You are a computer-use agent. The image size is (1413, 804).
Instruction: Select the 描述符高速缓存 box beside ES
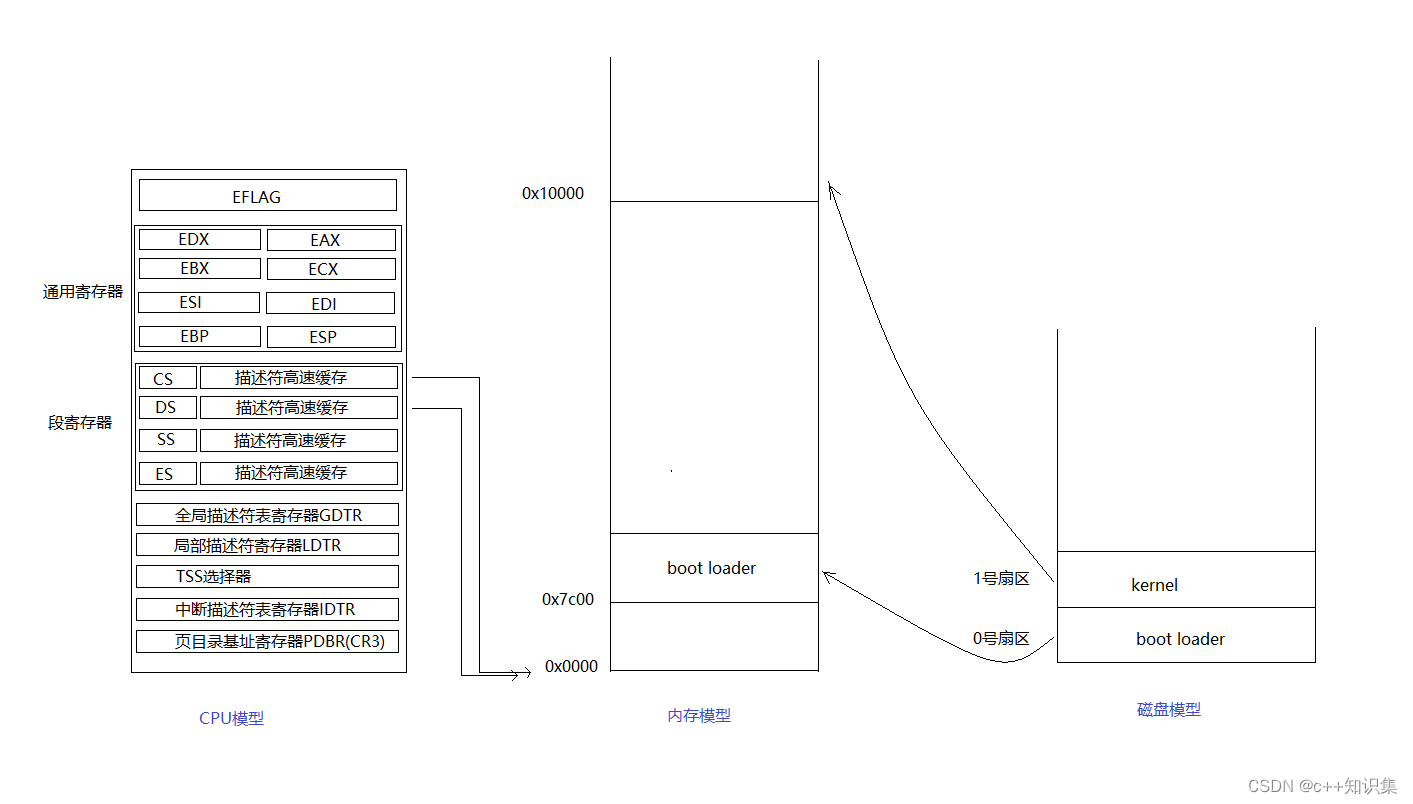(299, 473)
